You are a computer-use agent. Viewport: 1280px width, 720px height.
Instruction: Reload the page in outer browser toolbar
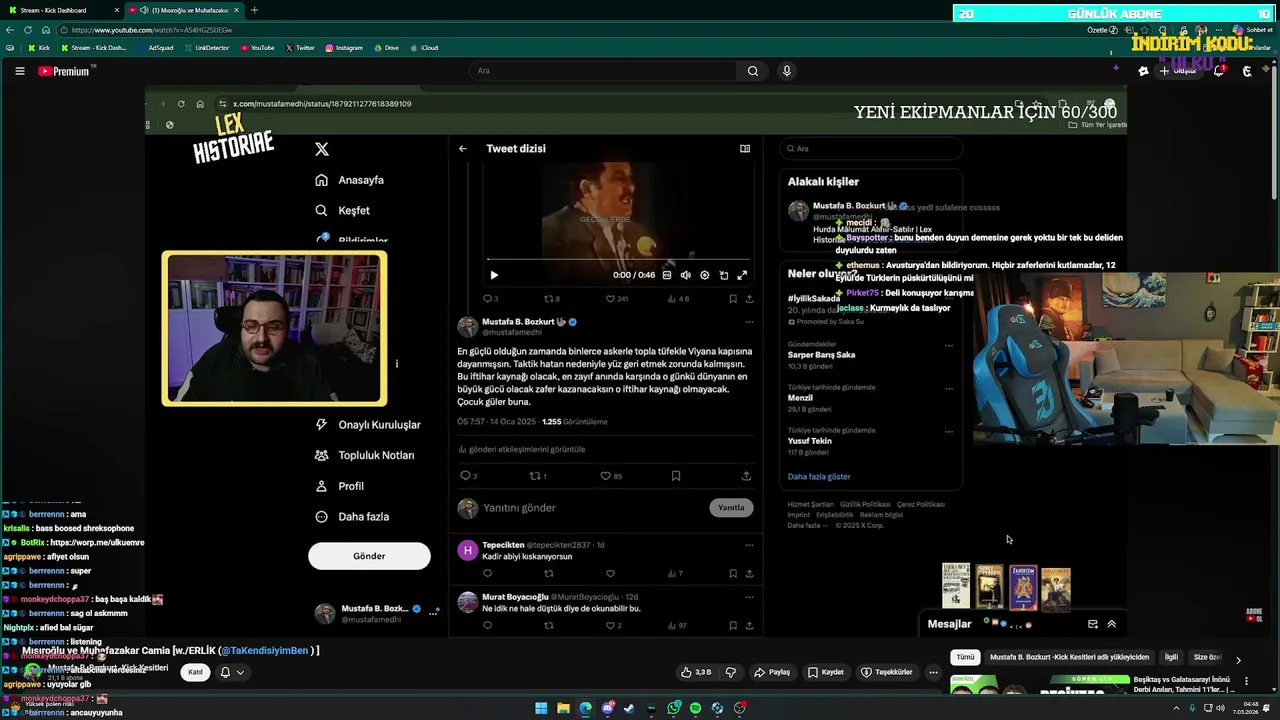(x=28, y=30)
